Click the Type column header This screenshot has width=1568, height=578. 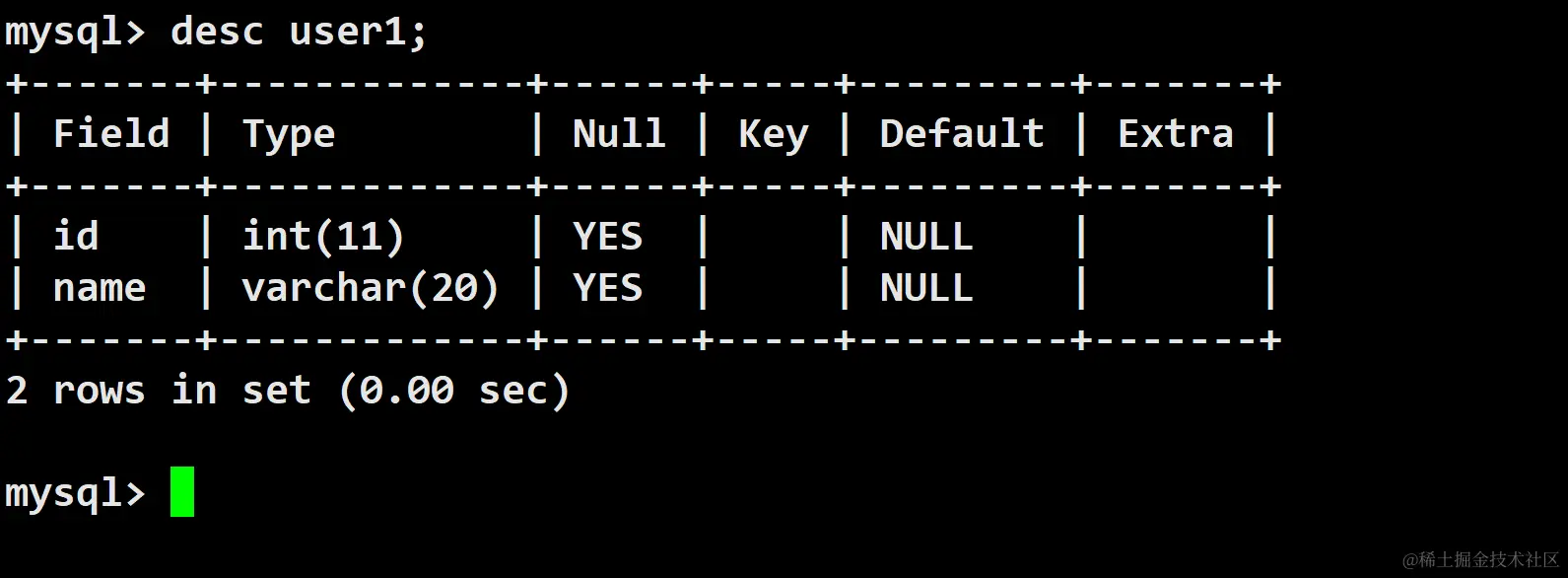289,134
